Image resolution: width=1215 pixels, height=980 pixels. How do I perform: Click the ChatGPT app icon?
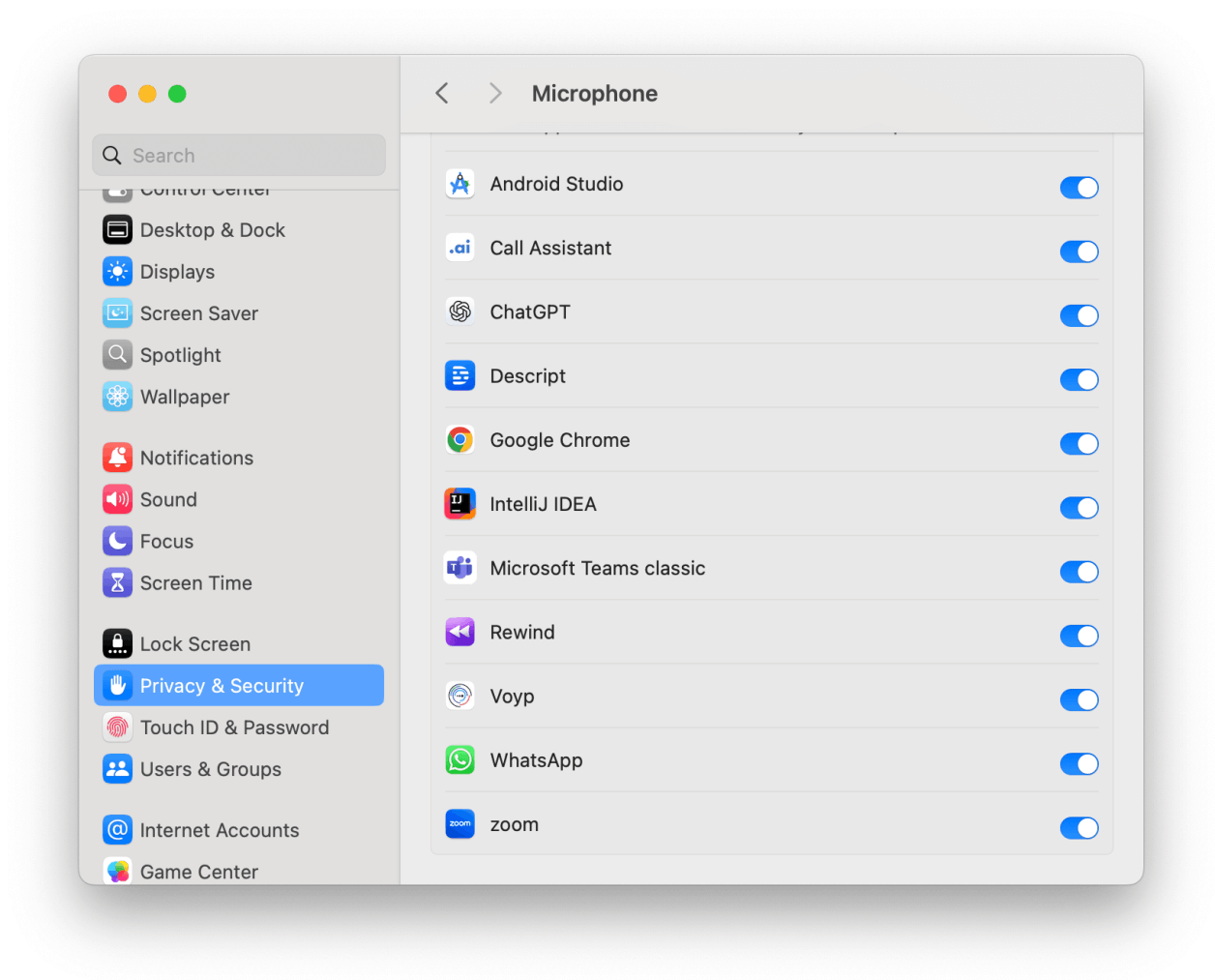[x=459, y=312]
